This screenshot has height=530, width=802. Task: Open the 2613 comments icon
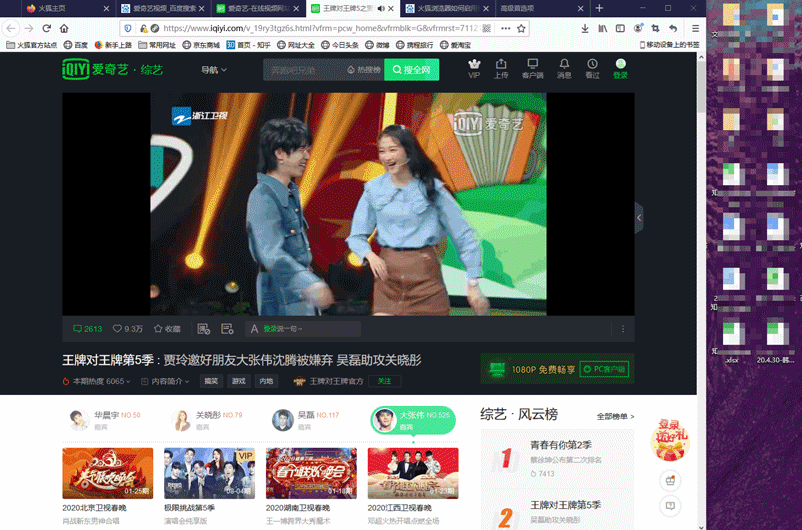click(x=87, y=329)
